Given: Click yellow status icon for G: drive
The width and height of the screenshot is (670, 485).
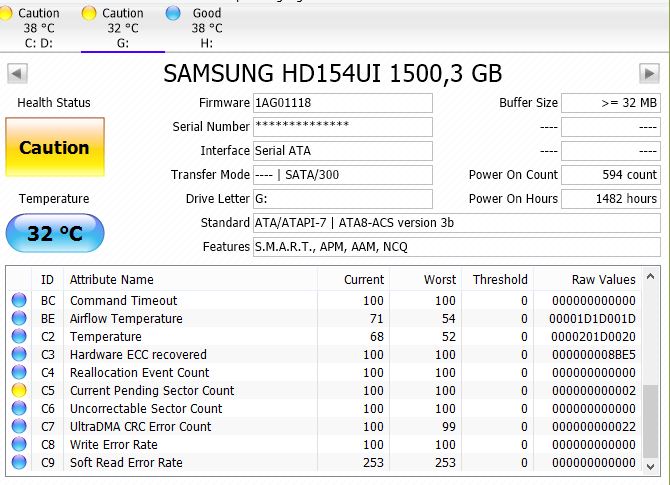Looking at the screenshot, I should click(89, 13).
